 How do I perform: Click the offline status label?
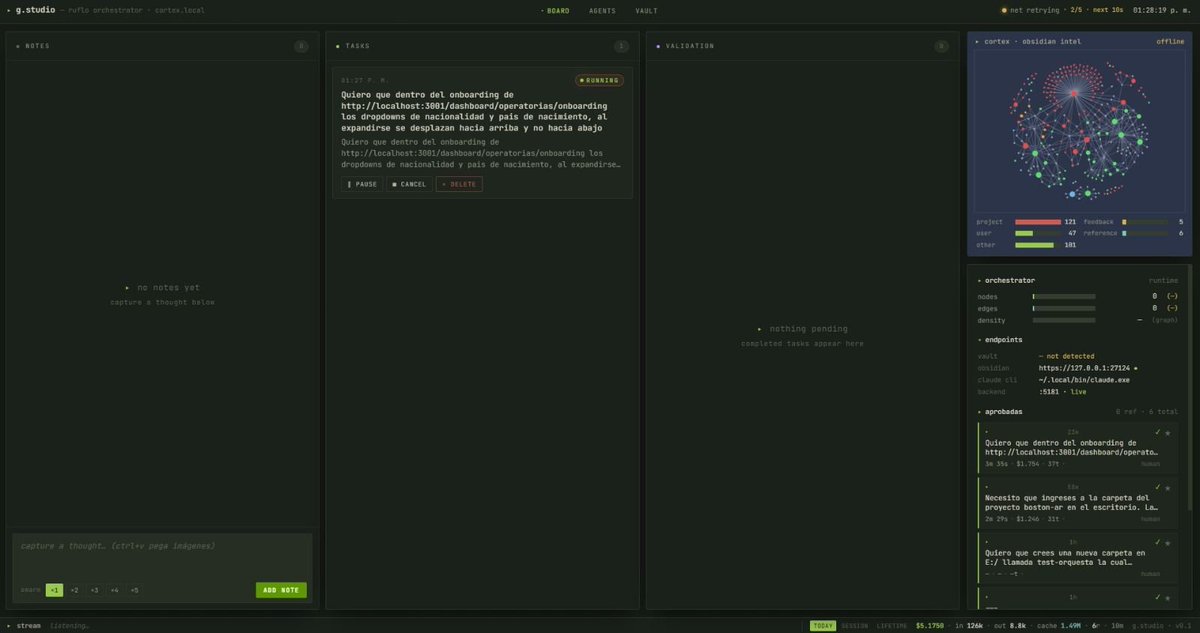coord(1170,41)
